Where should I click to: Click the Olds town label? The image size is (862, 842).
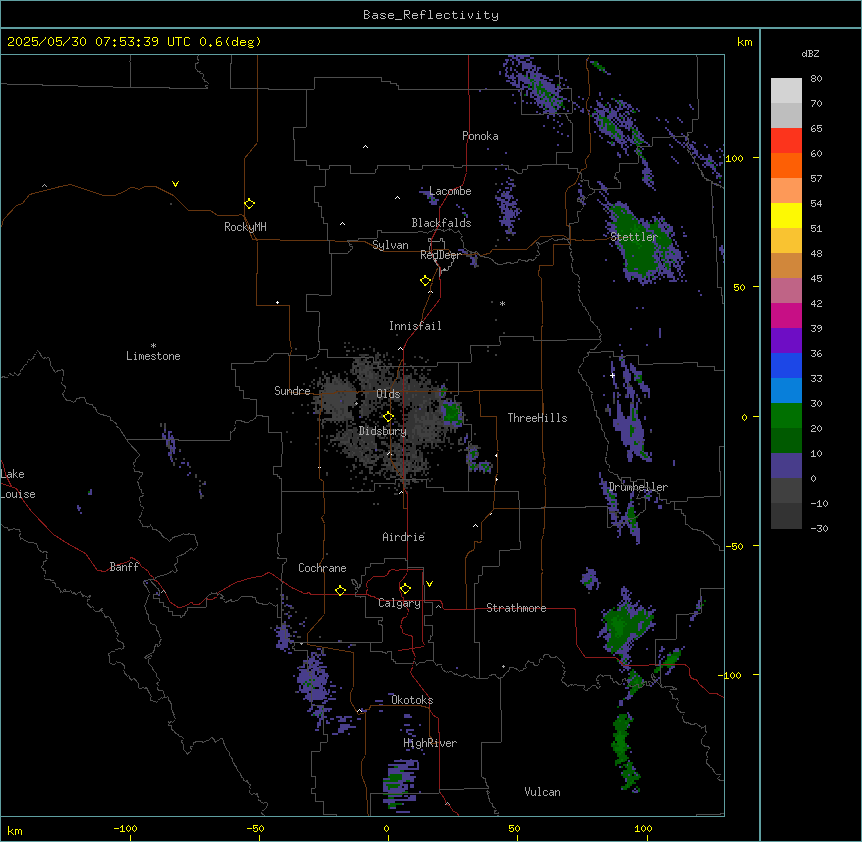tap(388, 394)
